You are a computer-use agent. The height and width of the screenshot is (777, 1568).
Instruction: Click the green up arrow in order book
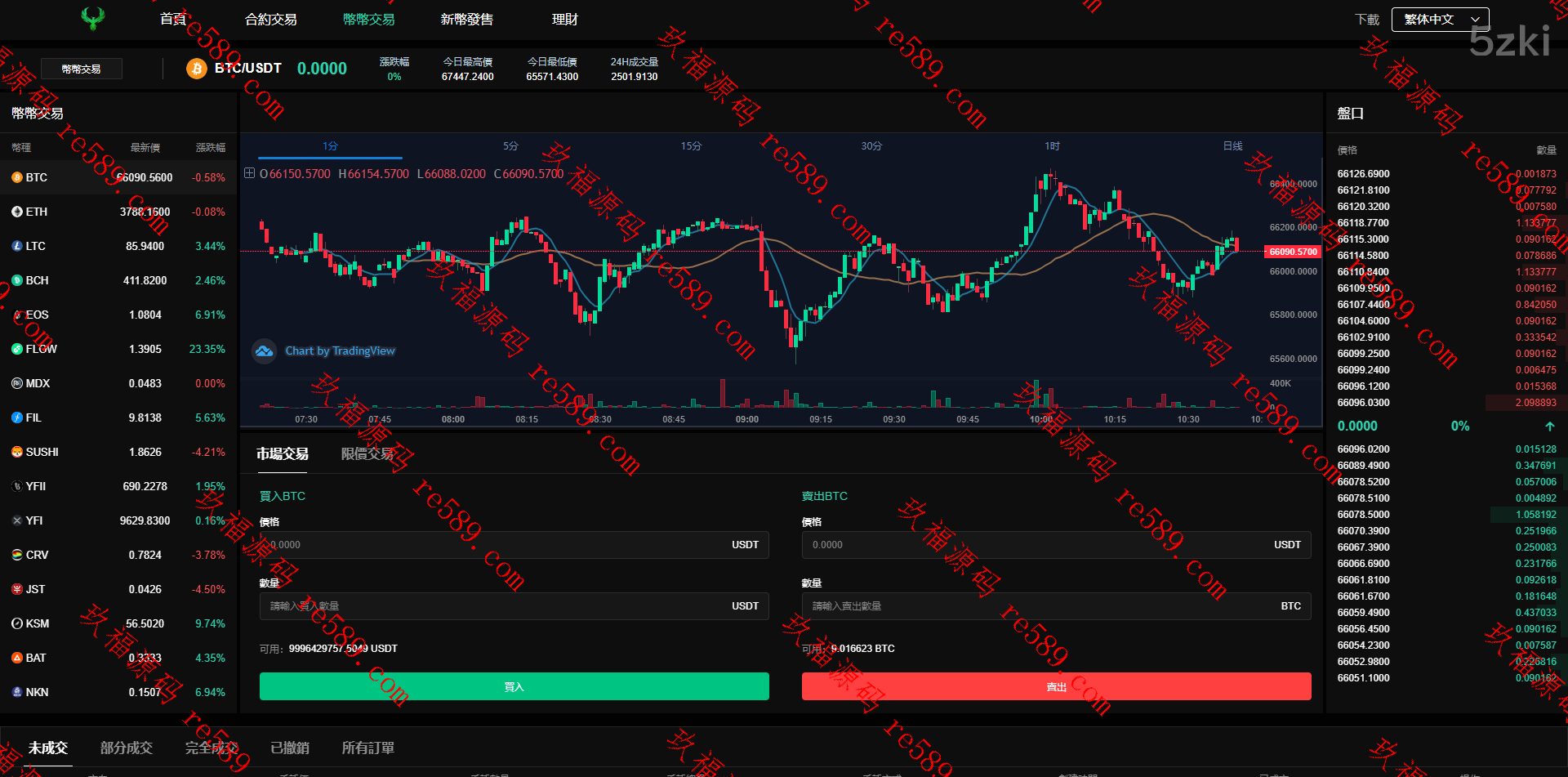(1549, 426)
